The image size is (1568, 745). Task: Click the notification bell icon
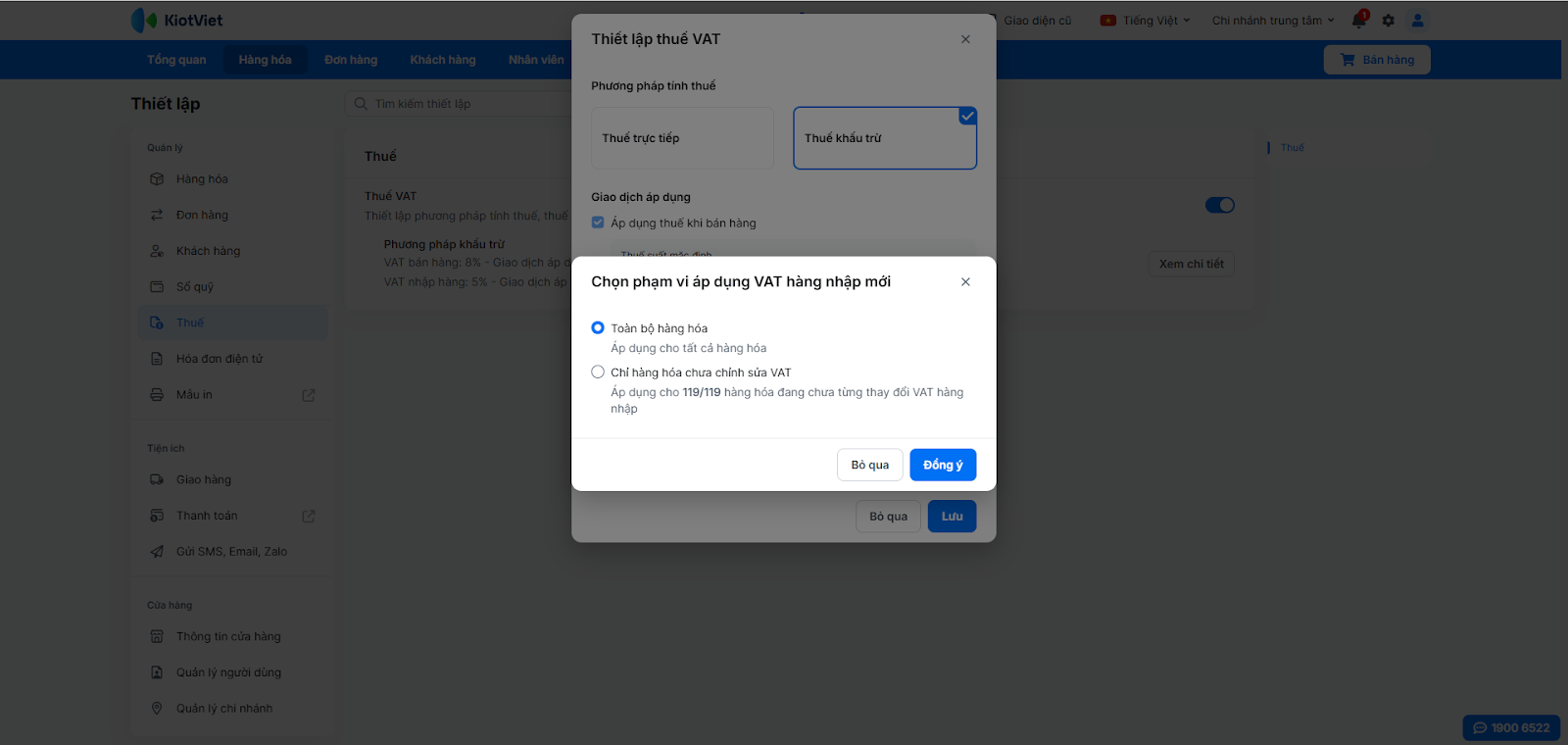pos(1358,21)
